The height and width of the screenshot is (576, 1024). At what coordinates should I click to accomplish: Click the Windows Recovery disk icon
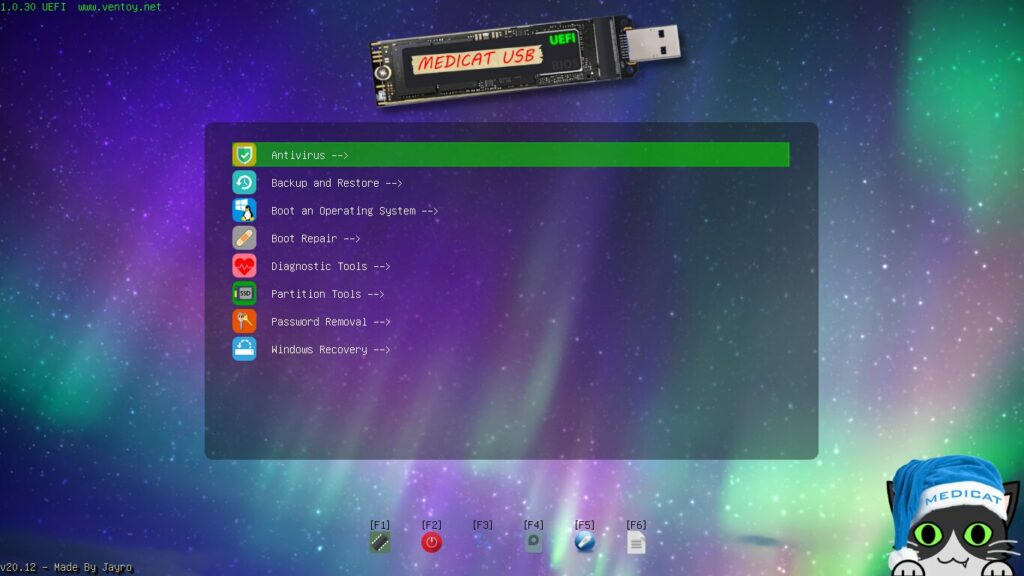click(x=243, y=349)
